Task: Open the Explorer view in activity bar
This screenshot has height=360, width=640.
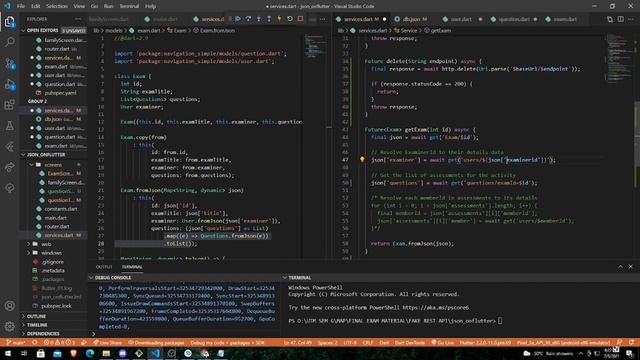Action: (x=9, y=22)
